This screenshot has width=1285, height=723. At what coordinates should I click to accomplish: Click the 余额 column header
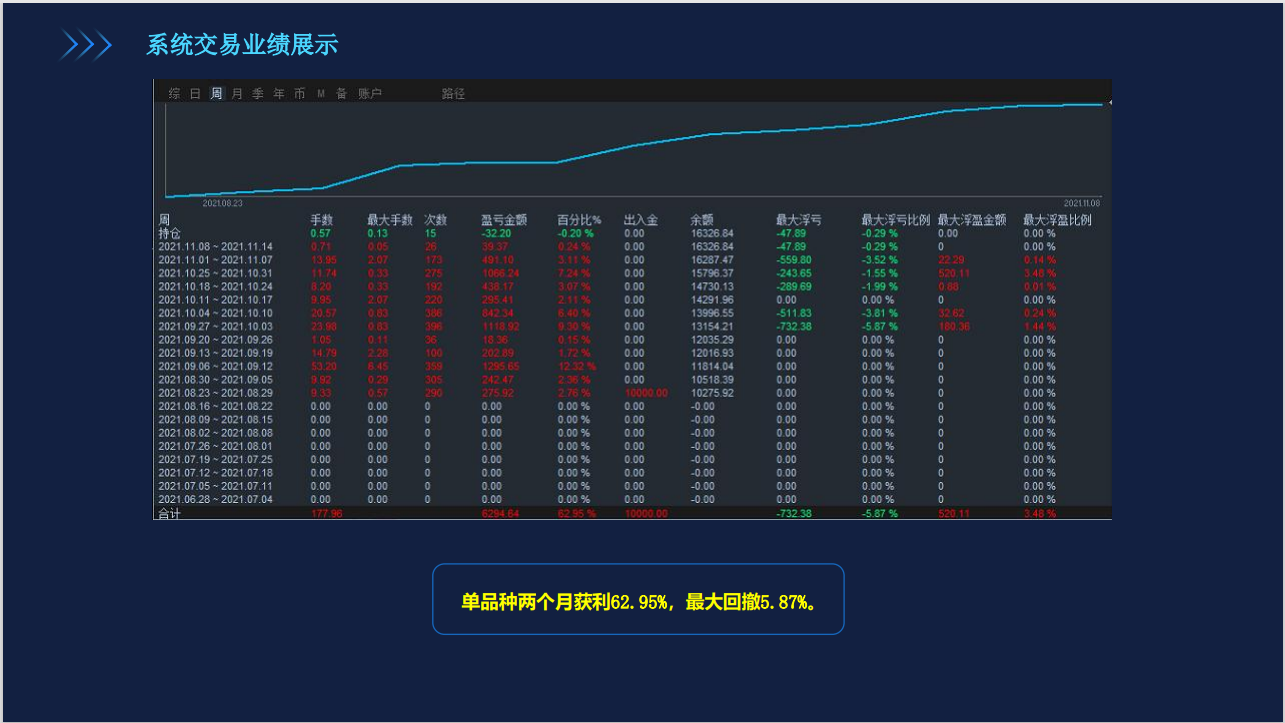coord(702,220)
